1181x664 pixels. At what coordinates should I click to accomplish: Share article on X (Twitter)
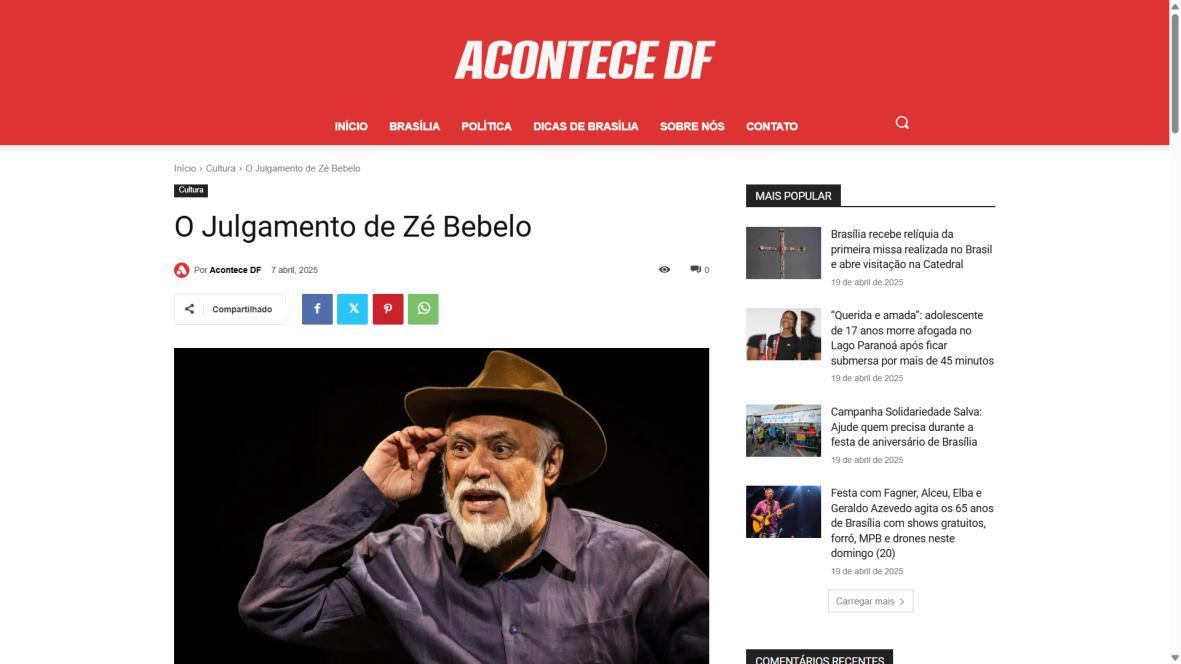click(352, 309)
